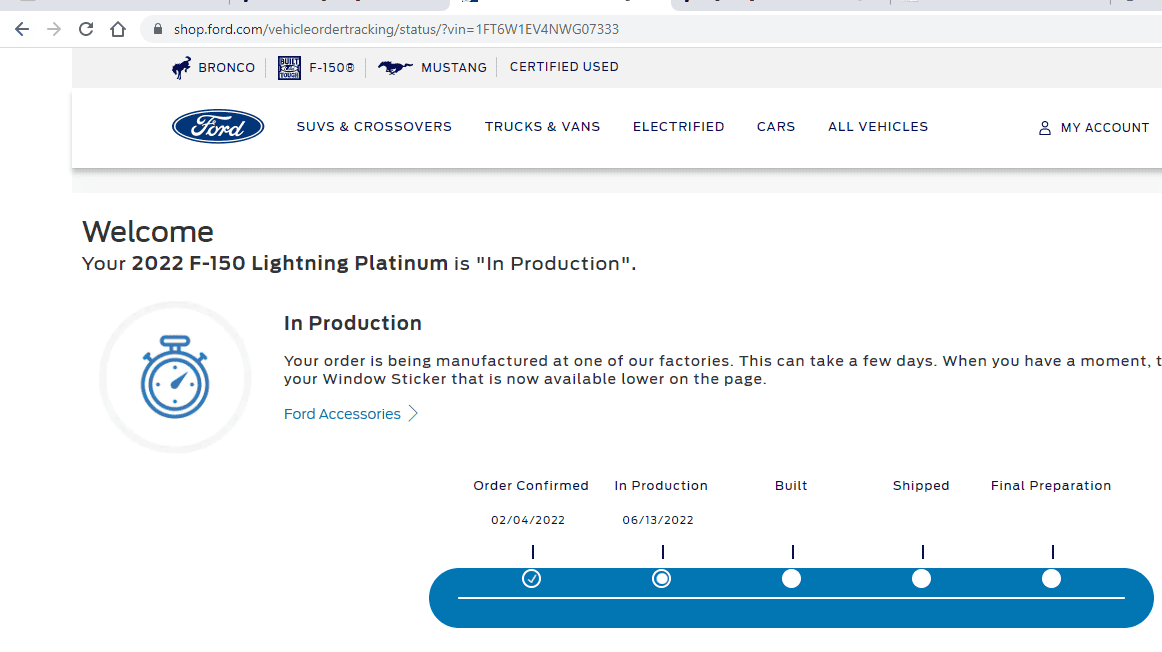
Task: Click the My Account person icon
Action: [x=1045, y=128]
